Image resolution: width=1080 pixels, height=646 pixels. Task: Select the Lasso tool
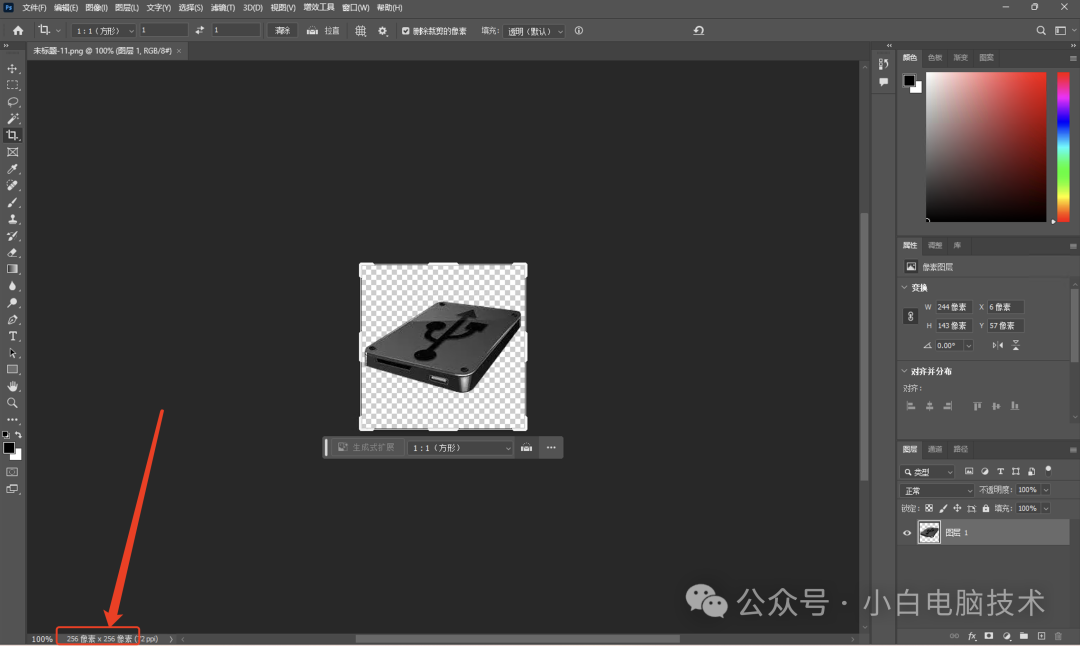coord(13,102)
